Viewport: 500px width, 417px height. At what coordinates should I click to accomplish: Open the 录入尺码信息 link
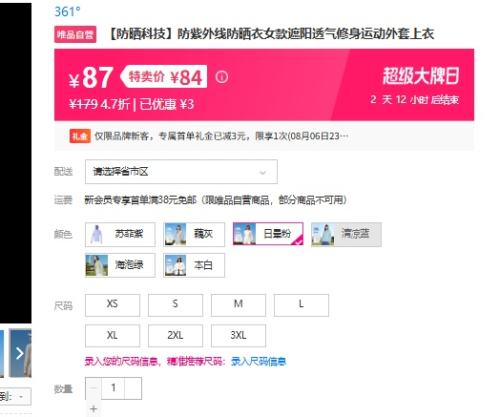[x=259, y=362]
